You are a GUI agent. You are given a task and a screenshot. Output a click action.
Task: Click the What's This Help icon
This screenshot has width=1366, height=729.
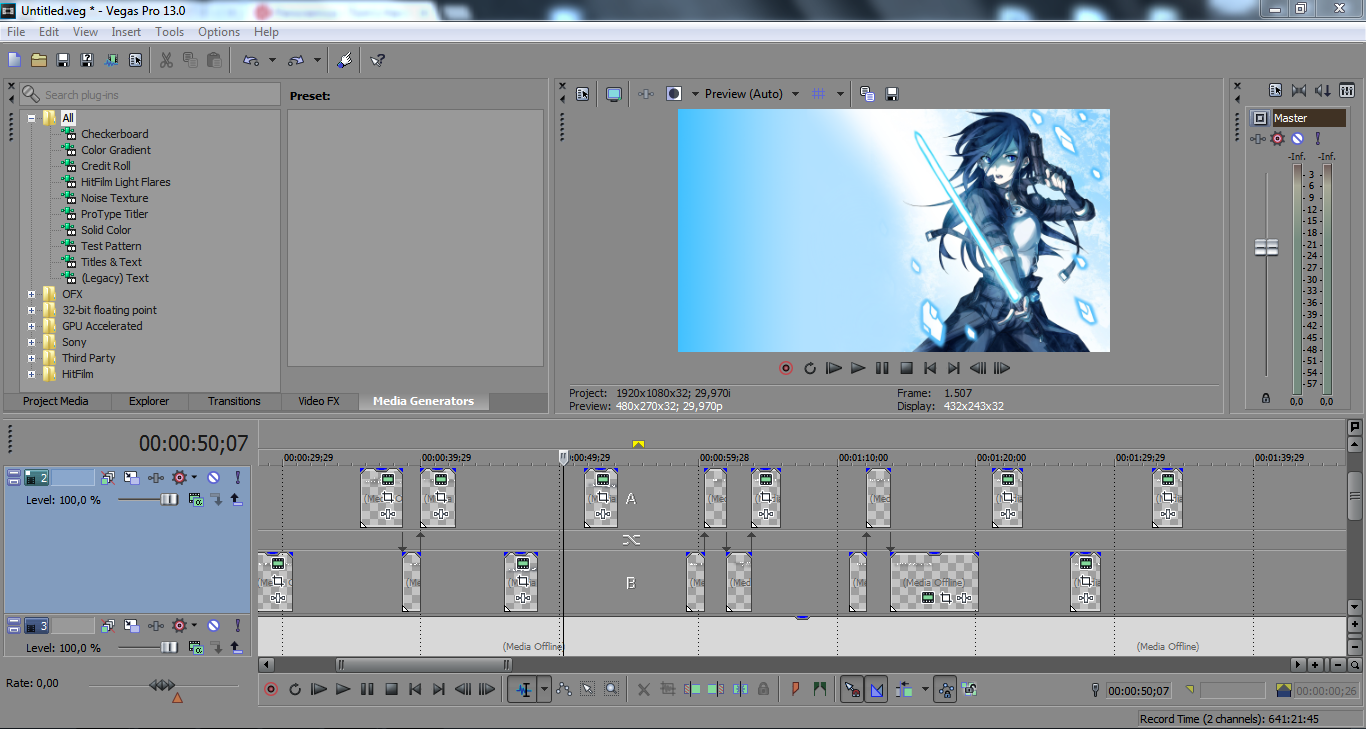pyautogui.click(x=377, y=60)
